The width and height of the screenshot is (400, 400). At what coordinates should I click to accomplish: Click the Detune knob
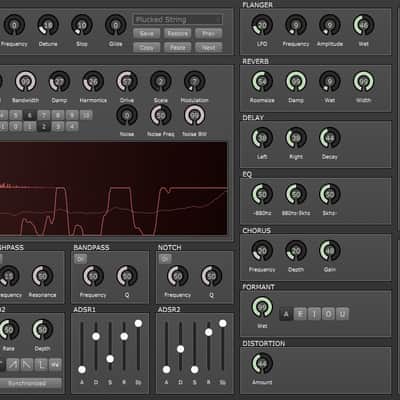(48, 25)
